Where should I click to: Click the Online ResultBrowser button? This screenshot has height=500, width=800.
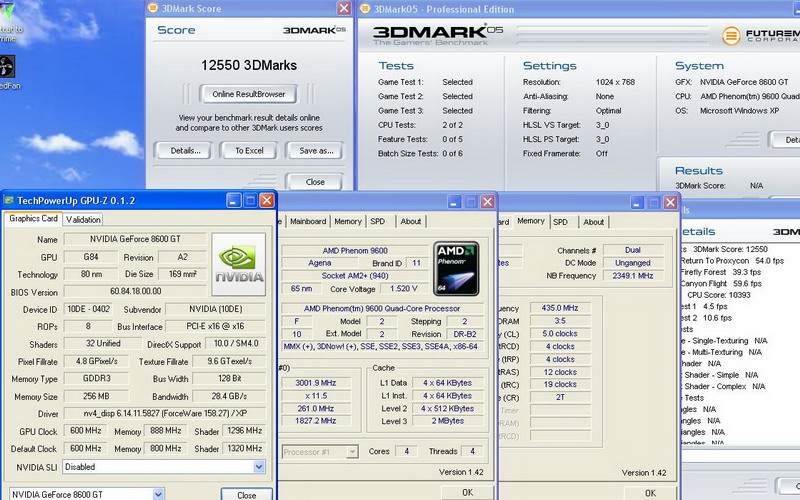[248, 94]
